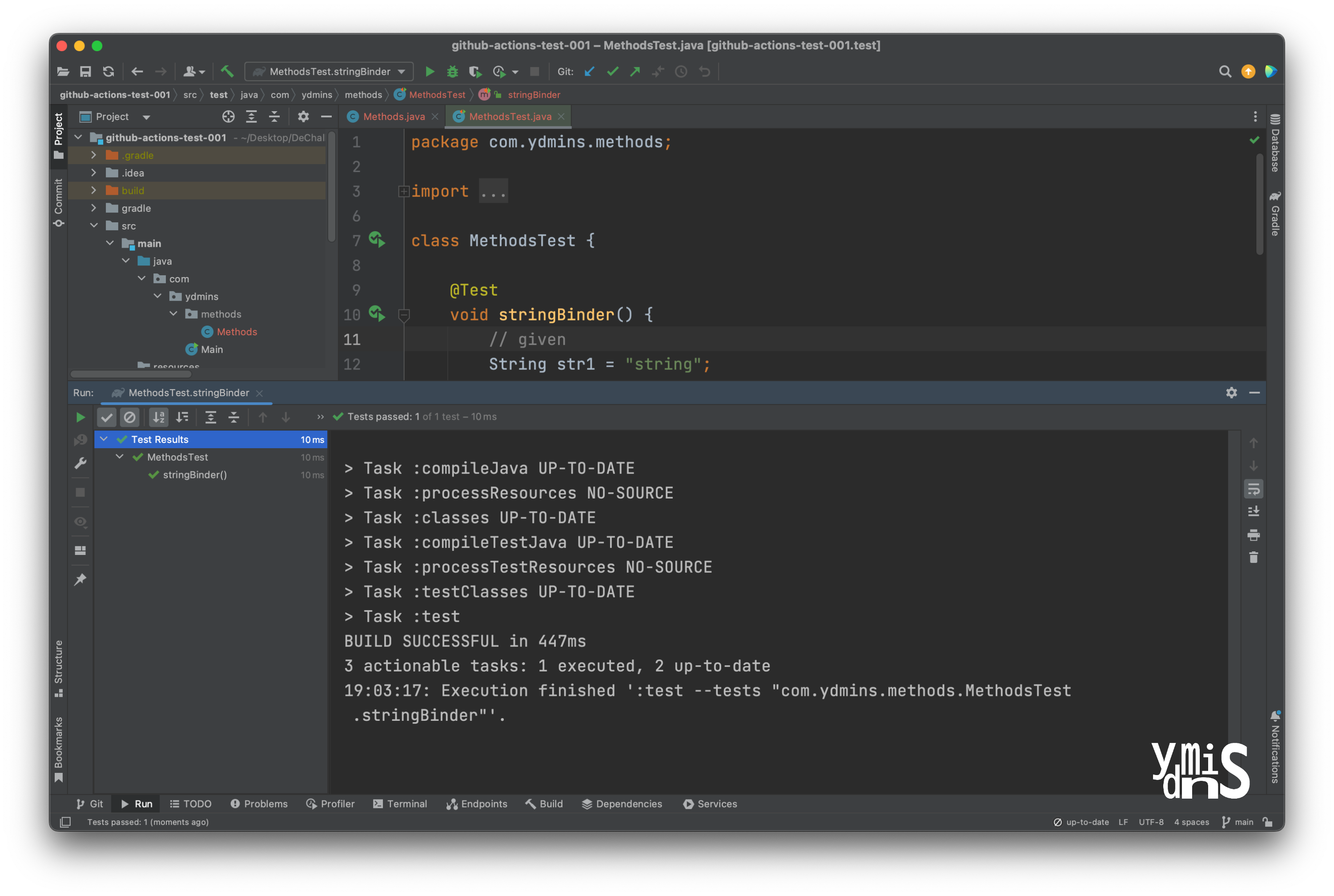Click the Print icon in run console

click(1253, 535)
